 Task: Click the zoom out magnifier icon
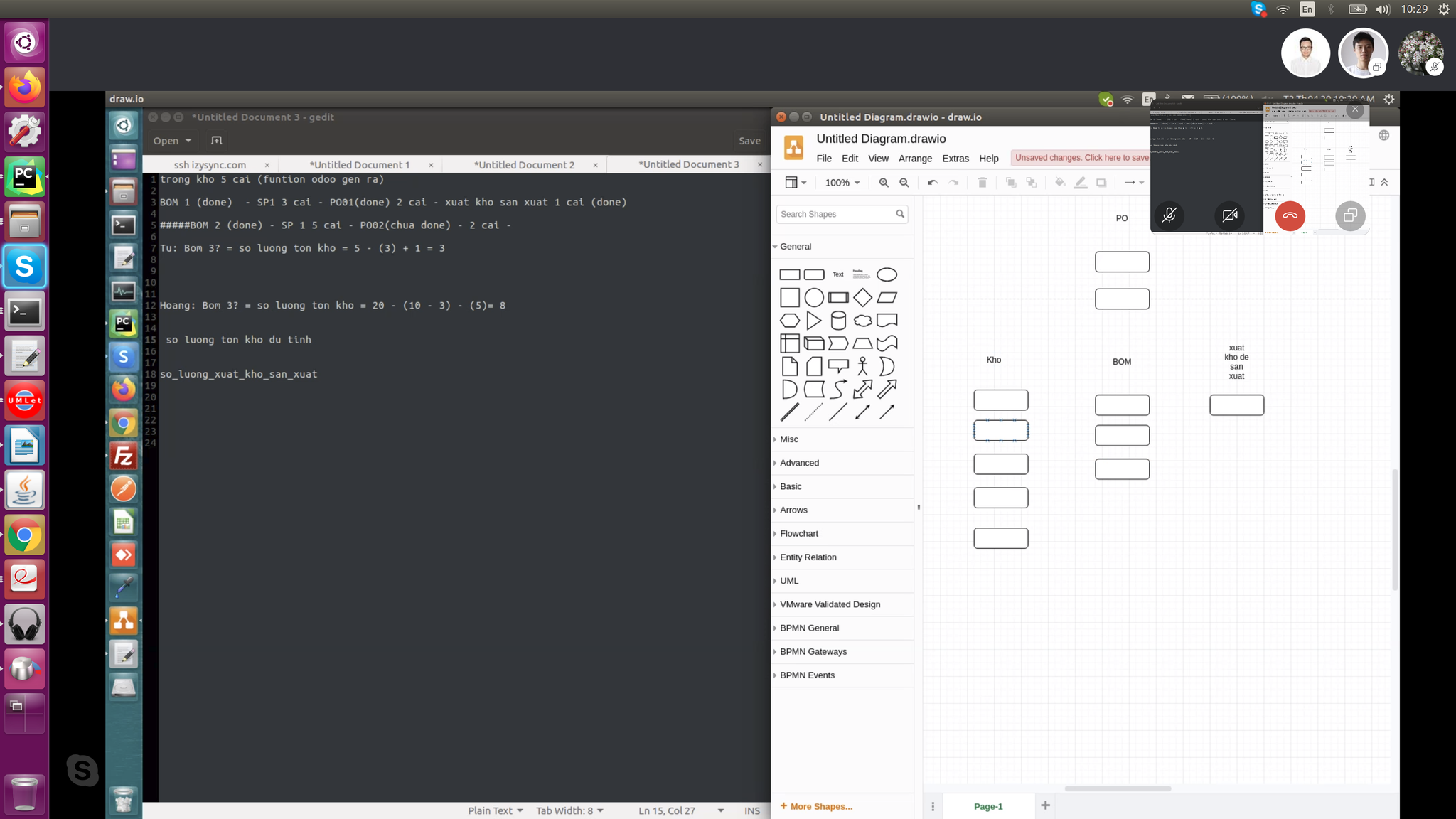pos(904,183)
